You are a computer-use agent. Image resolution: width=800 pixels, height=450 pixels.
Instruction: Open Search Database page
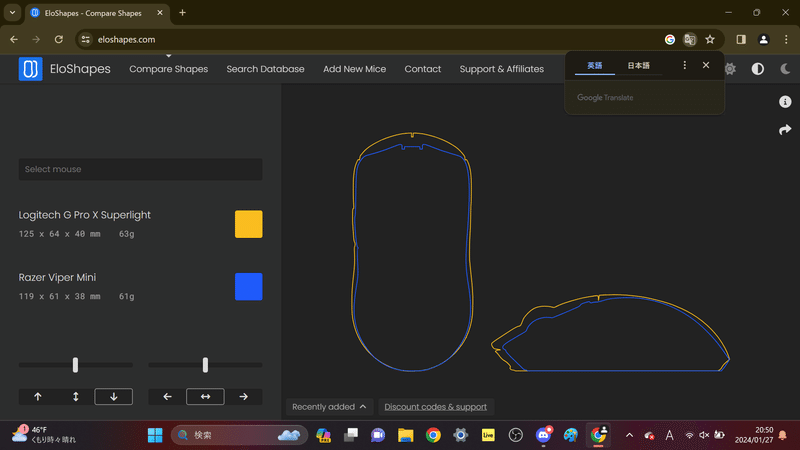tap(265, 69)
